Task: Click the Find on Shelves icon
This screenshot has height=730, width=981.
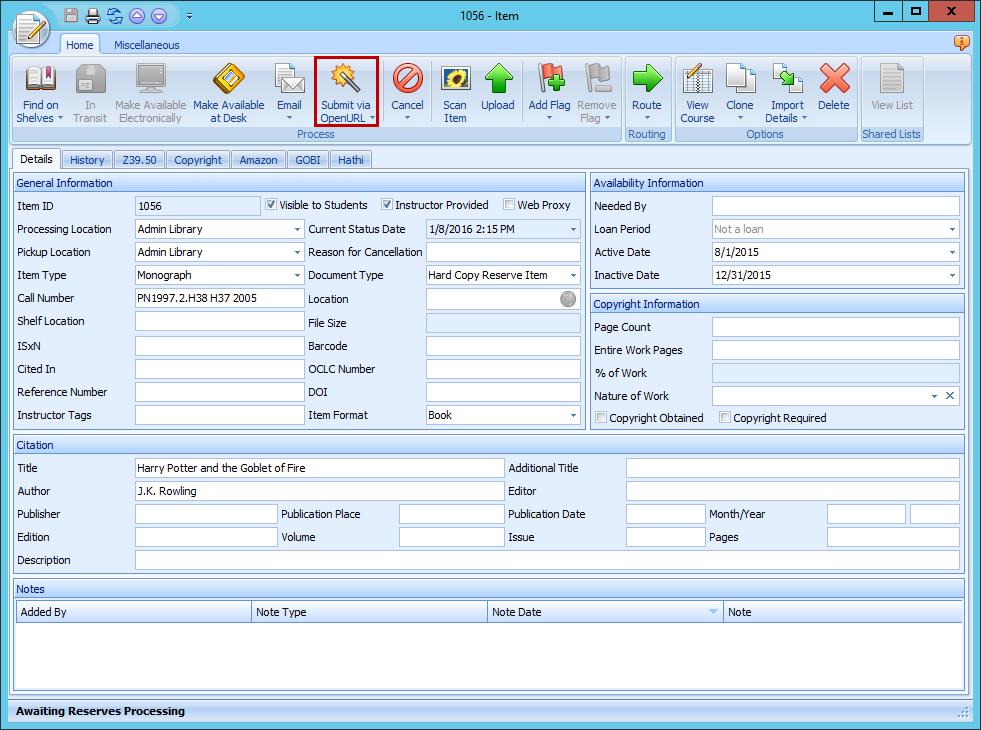Action: click(40, 80)
